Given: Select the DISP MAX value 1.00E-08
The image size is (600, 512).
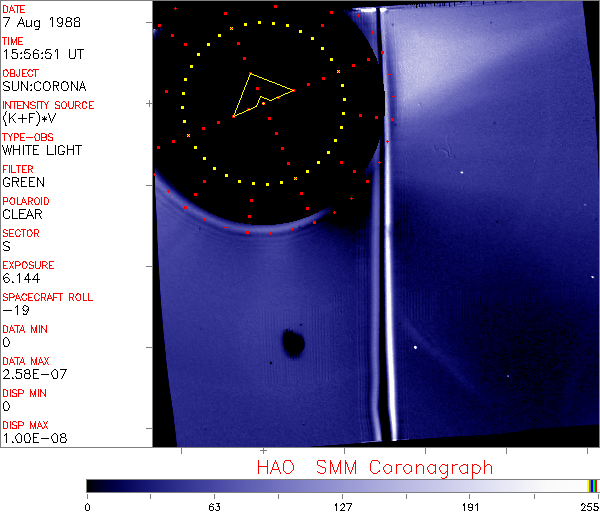Looking at the screenshot, I should click(x=32, y=438).
